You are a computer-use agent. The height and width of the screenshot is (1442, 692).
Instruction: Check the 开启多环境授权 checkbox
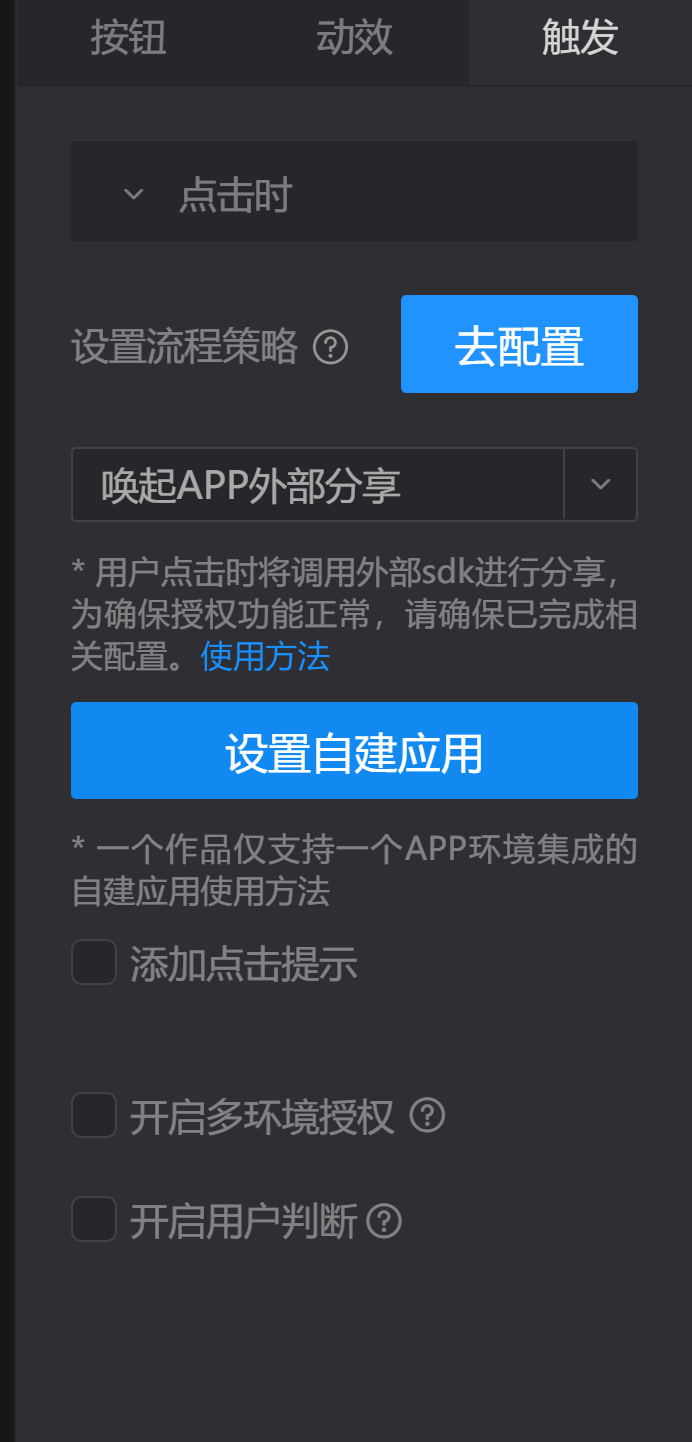point(94,1115)
